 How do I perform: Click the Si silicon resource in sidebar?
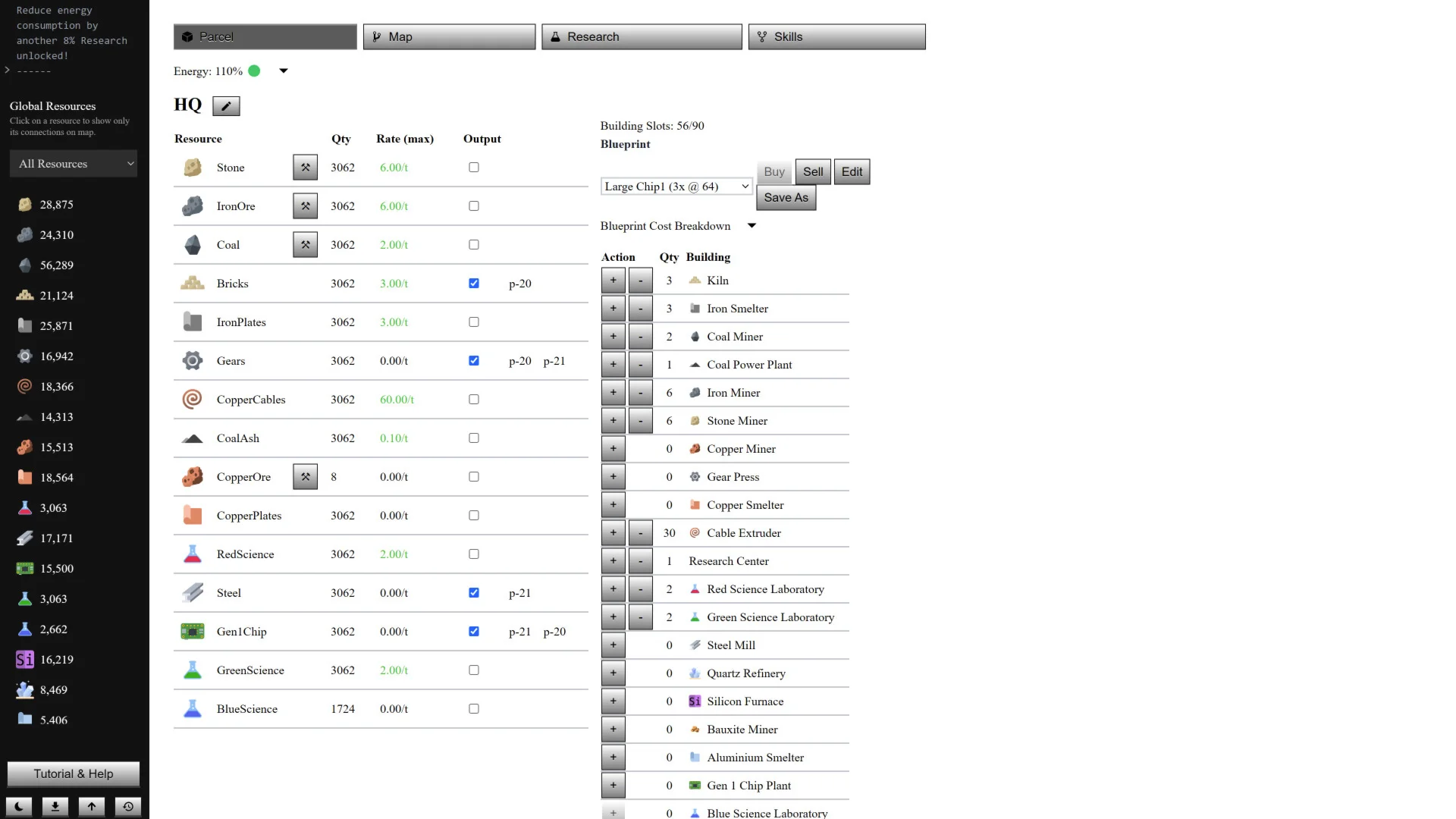(25, 660)
